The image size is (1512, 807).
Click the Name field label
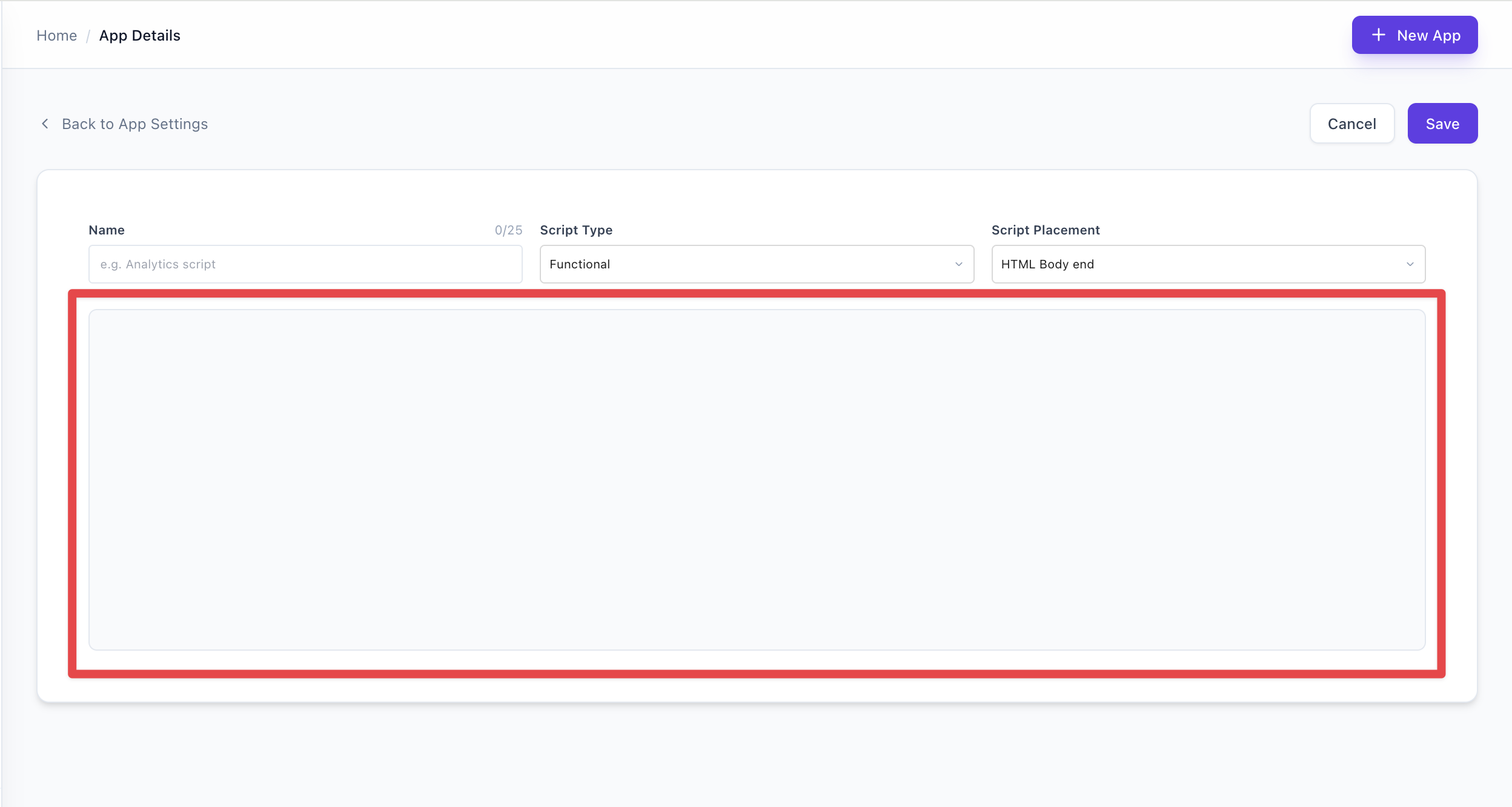107,230
